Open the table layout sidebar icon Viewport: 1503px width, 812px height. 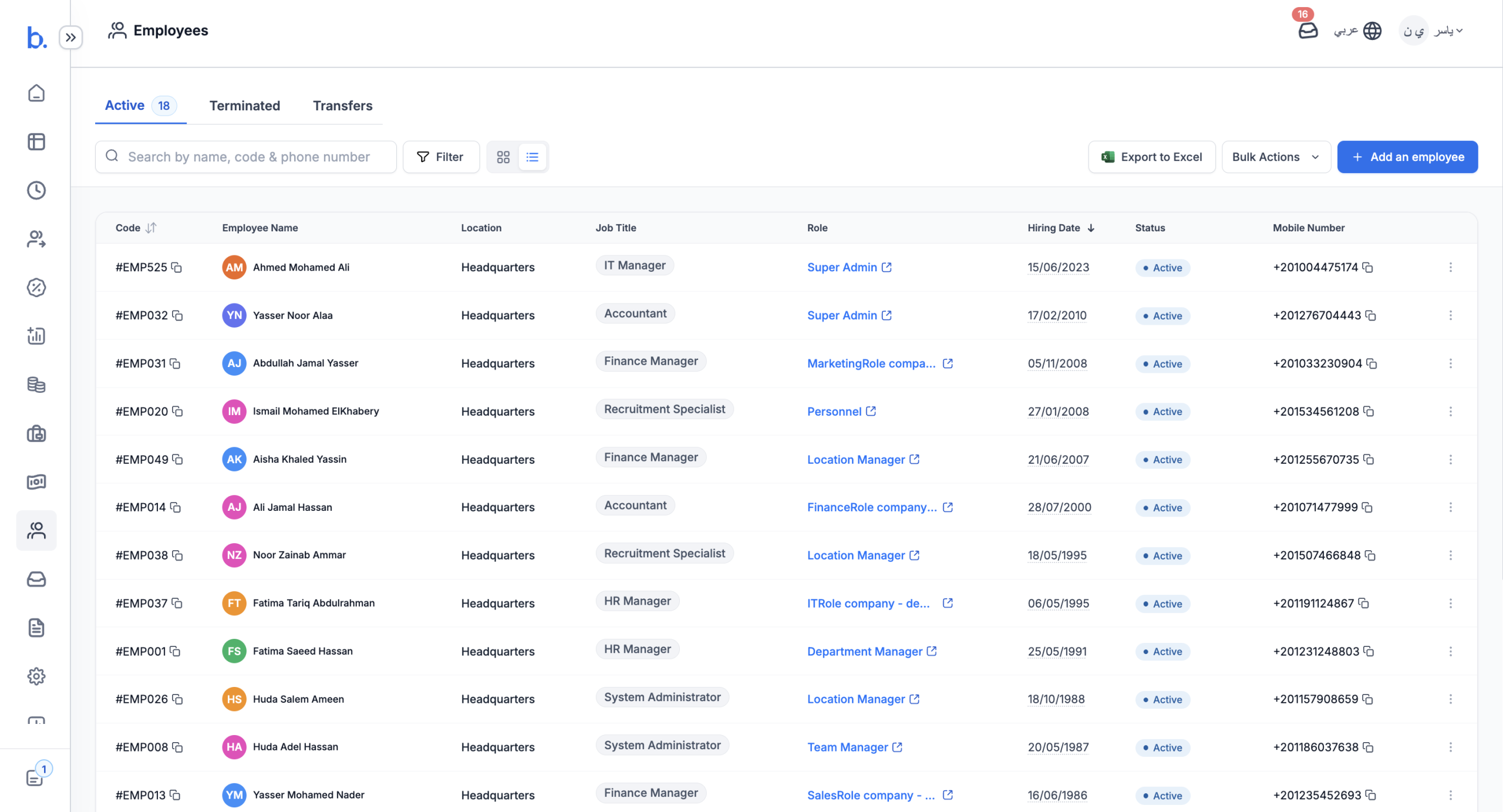tap(36, 141)
